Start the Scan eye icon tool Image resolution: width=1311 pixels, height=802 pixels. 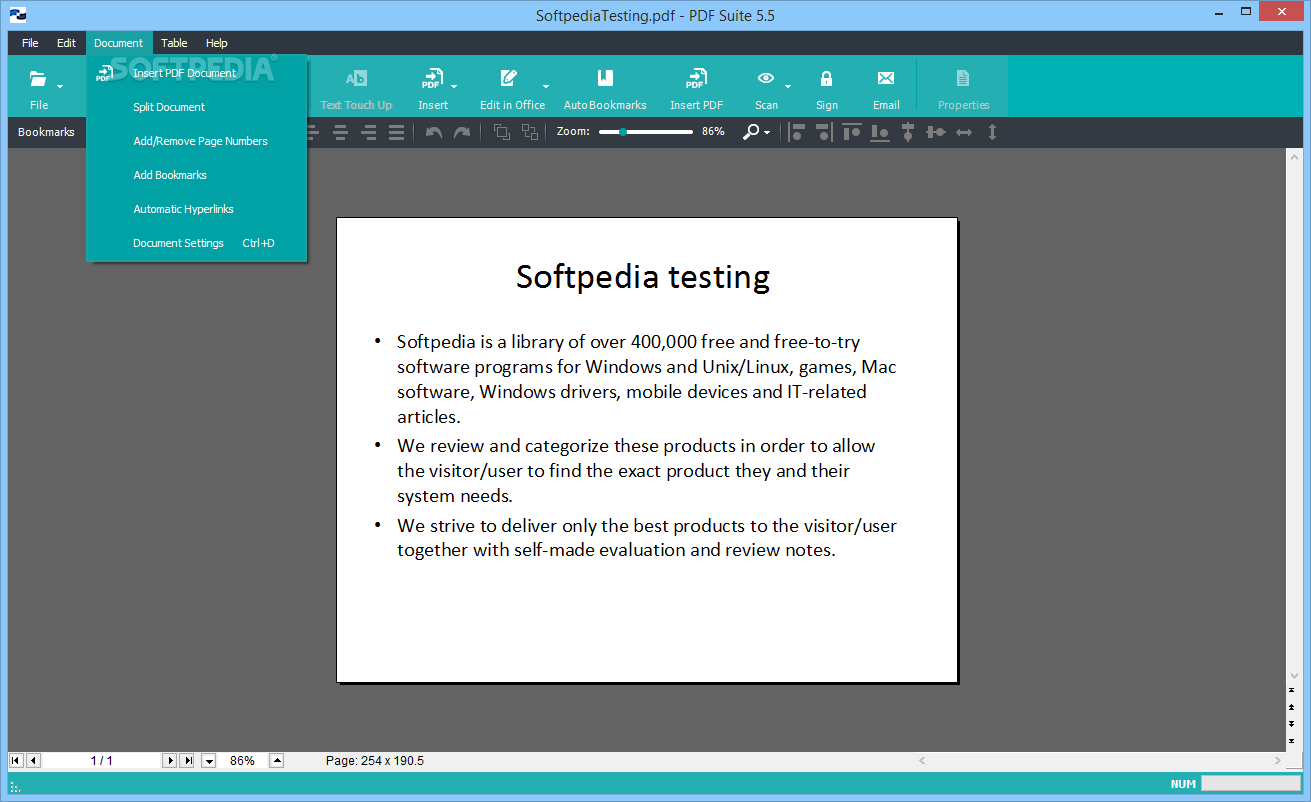[x=766, y=78]
